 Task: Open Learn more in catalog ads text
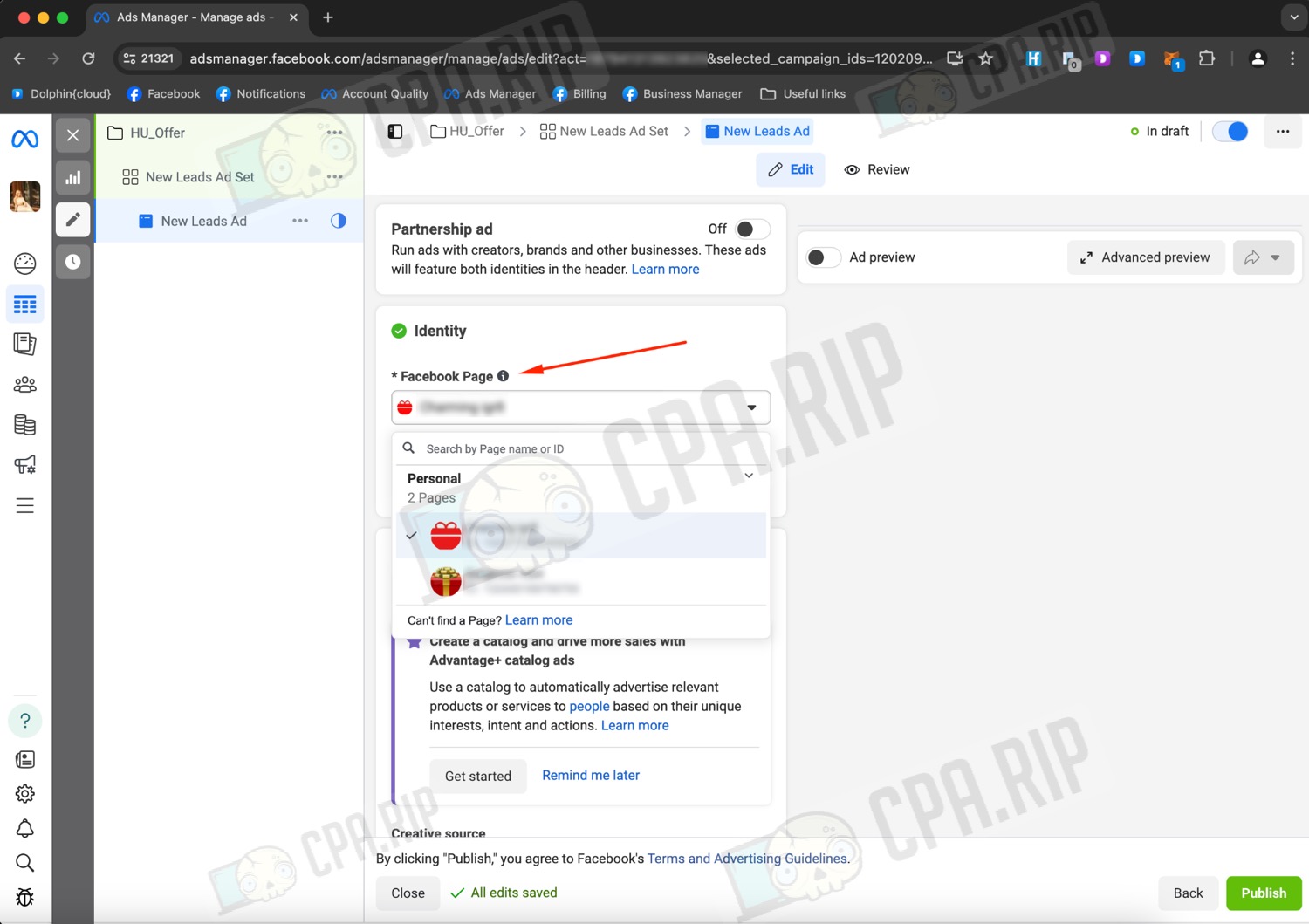[634, 725]
